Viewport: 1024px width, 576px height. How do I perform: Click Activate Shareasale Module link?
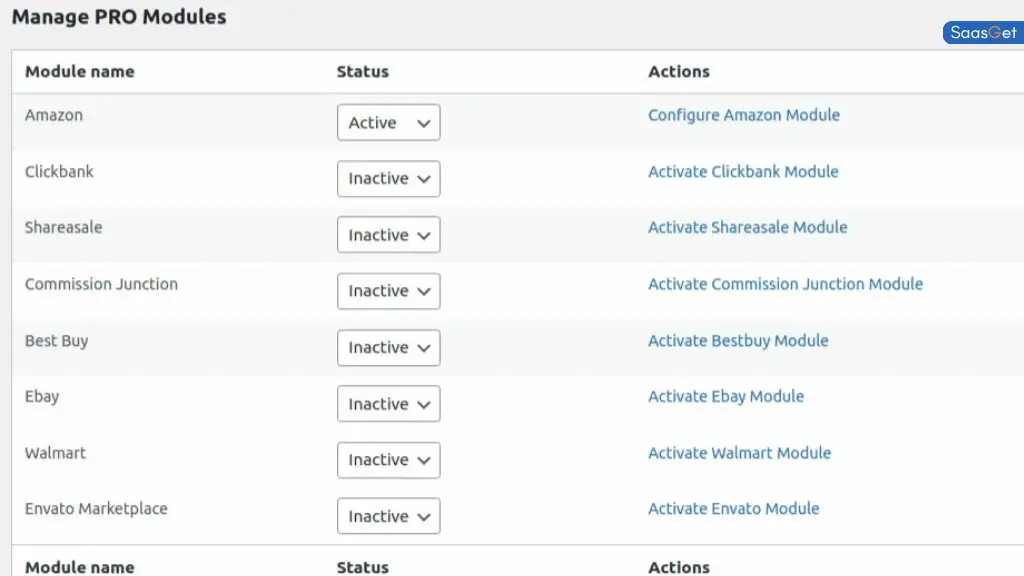click(748, 227)
